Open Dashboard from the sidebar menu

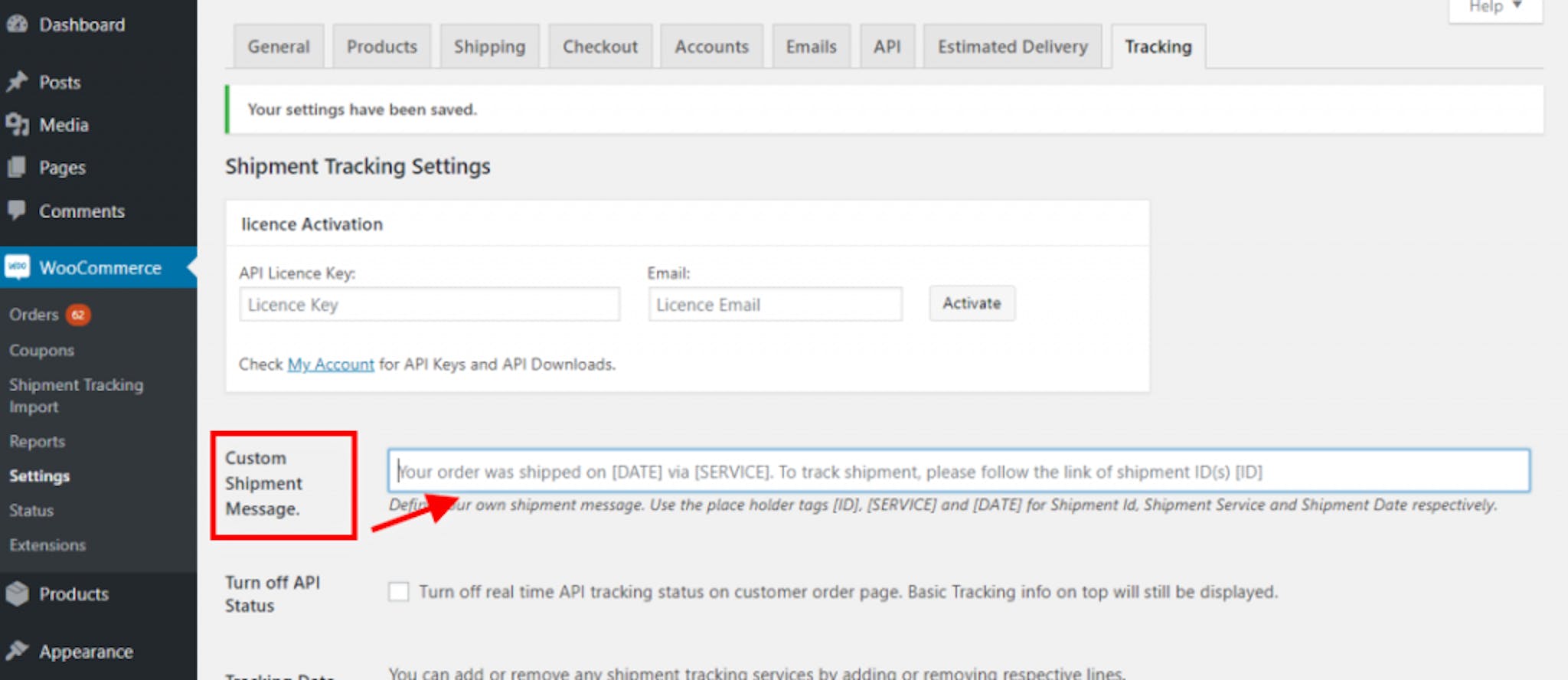[x=82, y=25]
